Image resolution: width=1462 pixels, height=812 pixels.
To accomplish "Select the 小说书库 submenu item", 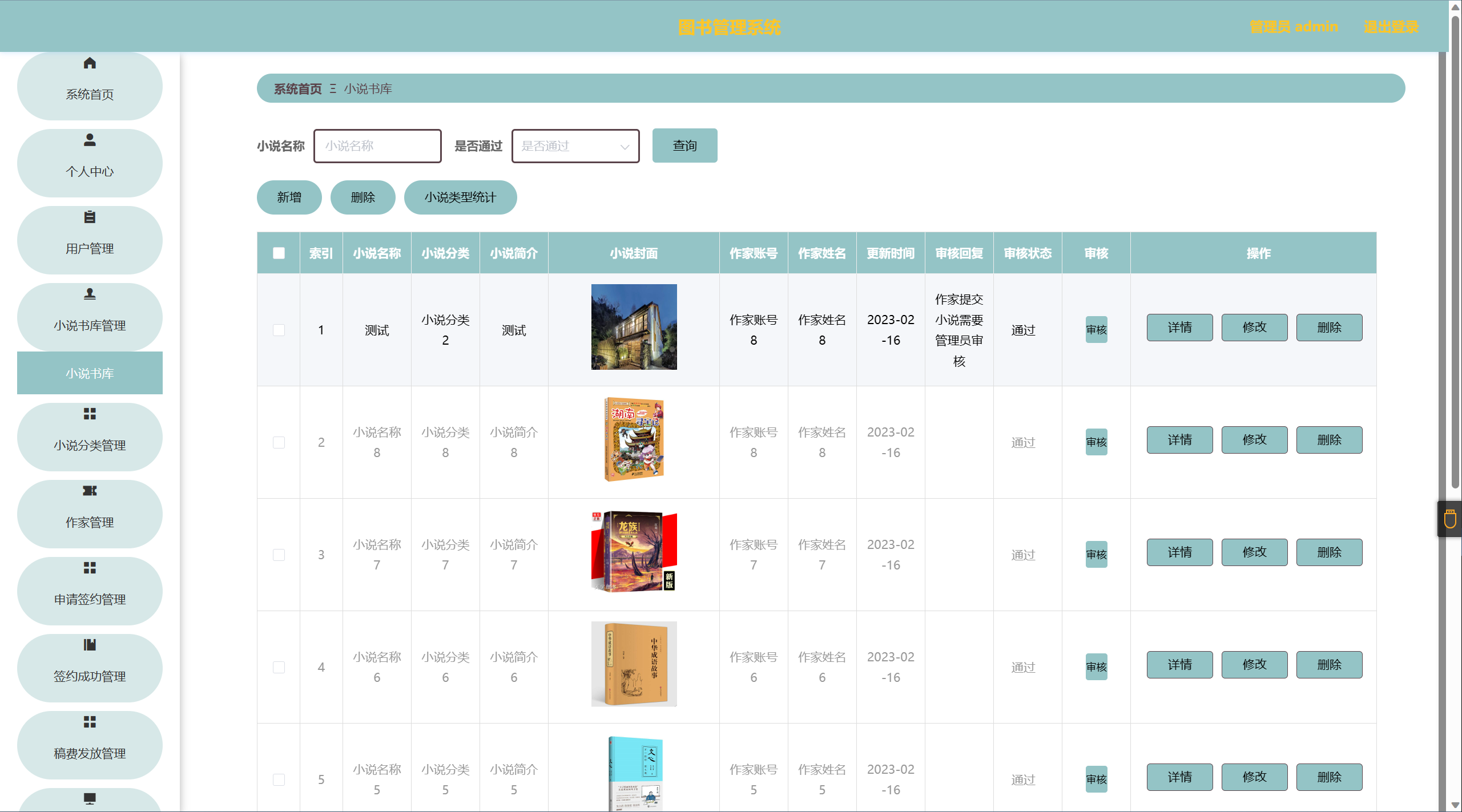I will (90, 373).
